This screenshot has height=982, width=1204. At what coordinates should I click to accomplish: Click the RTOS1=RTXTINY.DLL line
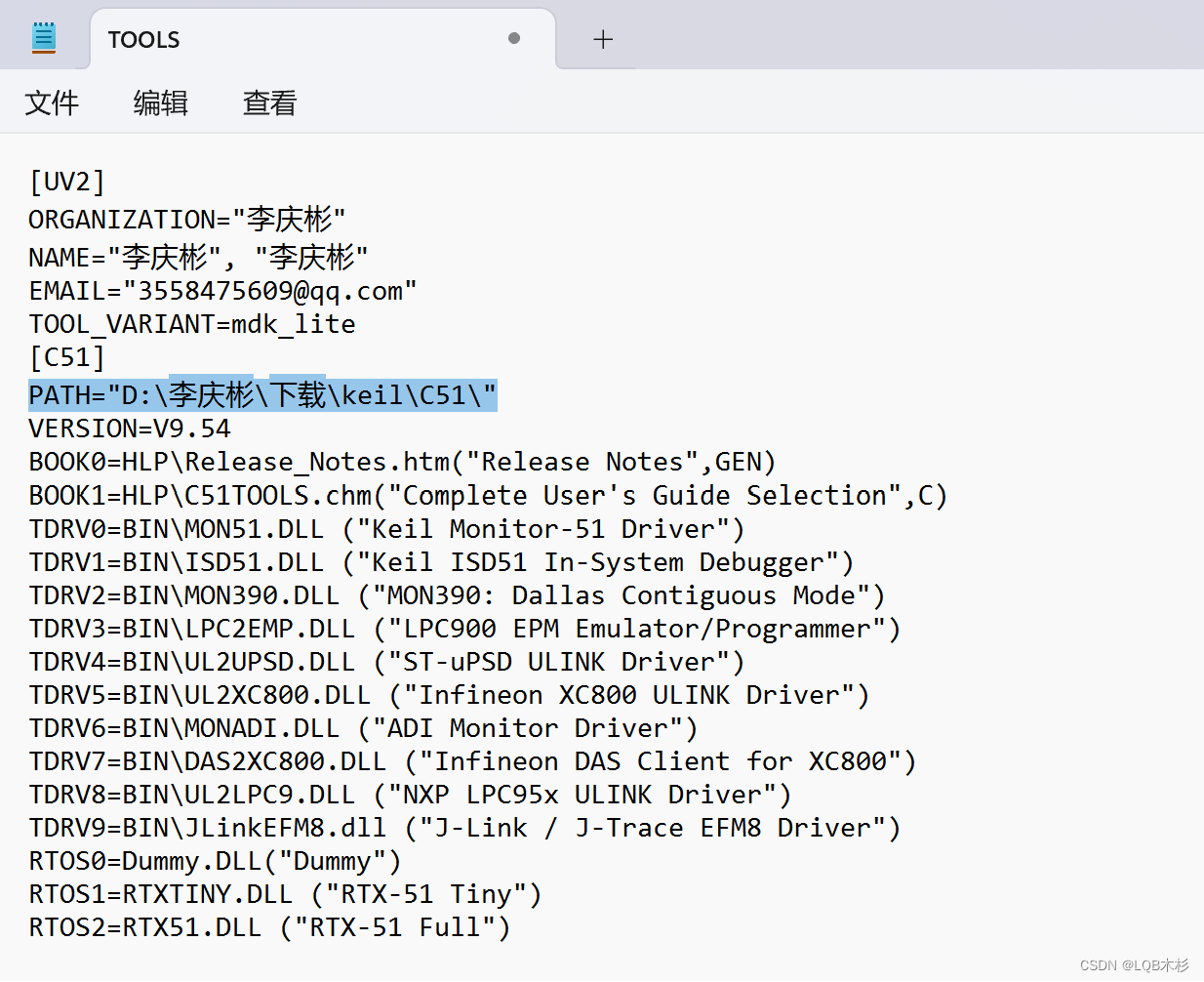286,893
